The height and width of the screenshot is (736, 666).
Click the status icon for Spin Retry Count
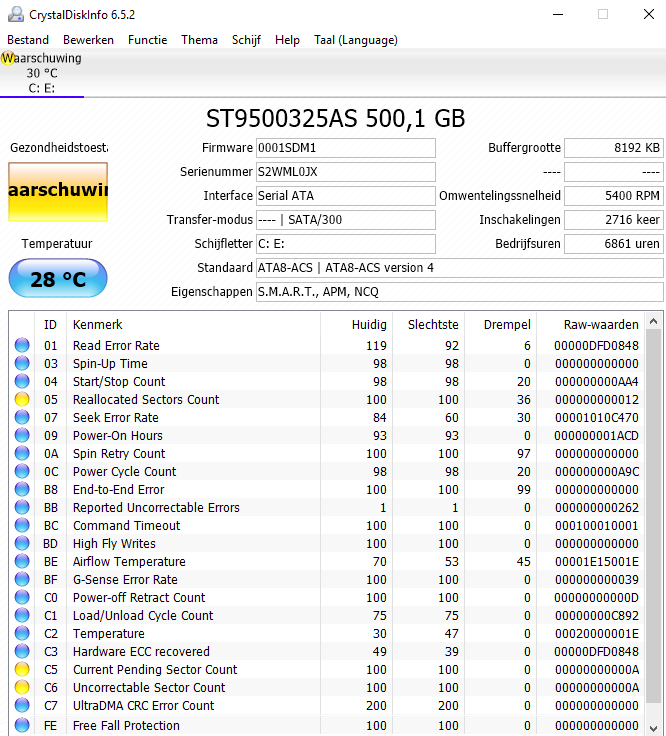click(22, 453)
